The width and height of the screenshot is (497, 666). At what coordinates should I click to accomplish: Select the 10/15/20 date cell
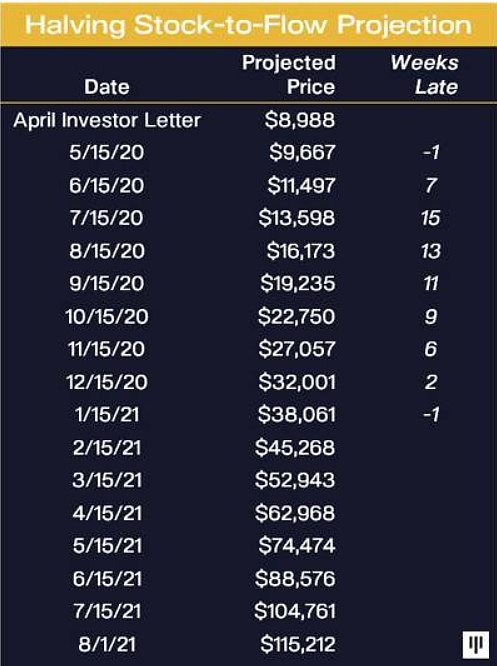point(107,317)
